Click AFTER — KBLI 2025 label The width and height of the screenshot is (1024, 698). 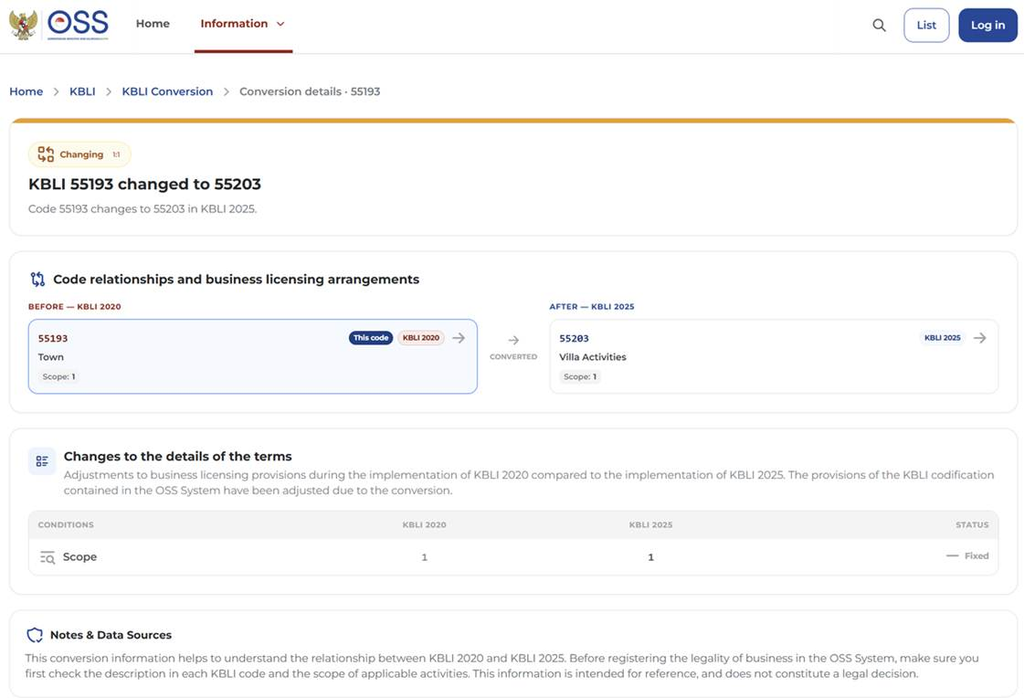coord(592,306)
